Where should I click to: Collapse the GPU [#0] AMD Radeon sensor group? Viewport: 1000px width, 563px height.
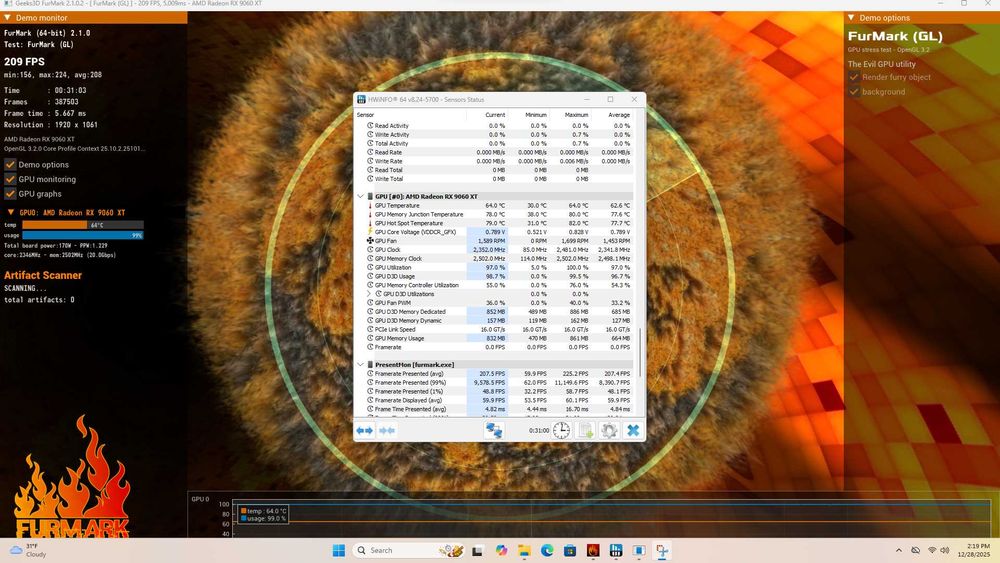(x=360, y=196)
